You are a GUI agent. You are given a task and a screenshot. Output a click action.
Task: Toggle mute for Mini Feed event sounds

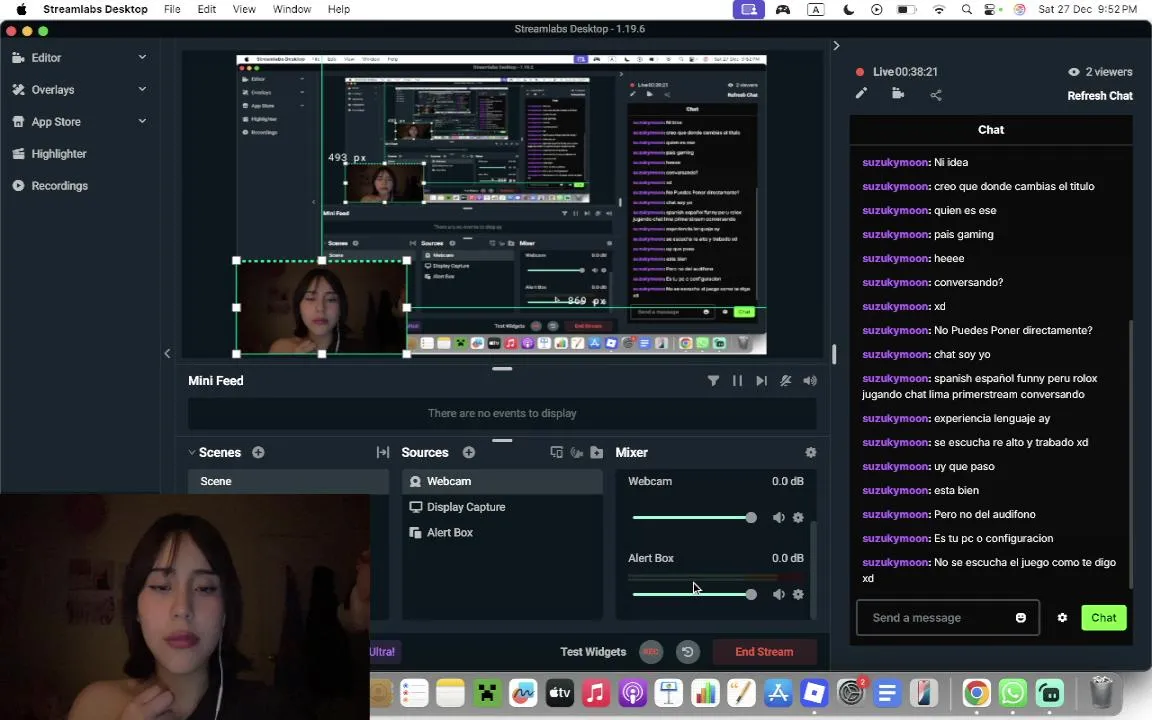coord(785,381)
